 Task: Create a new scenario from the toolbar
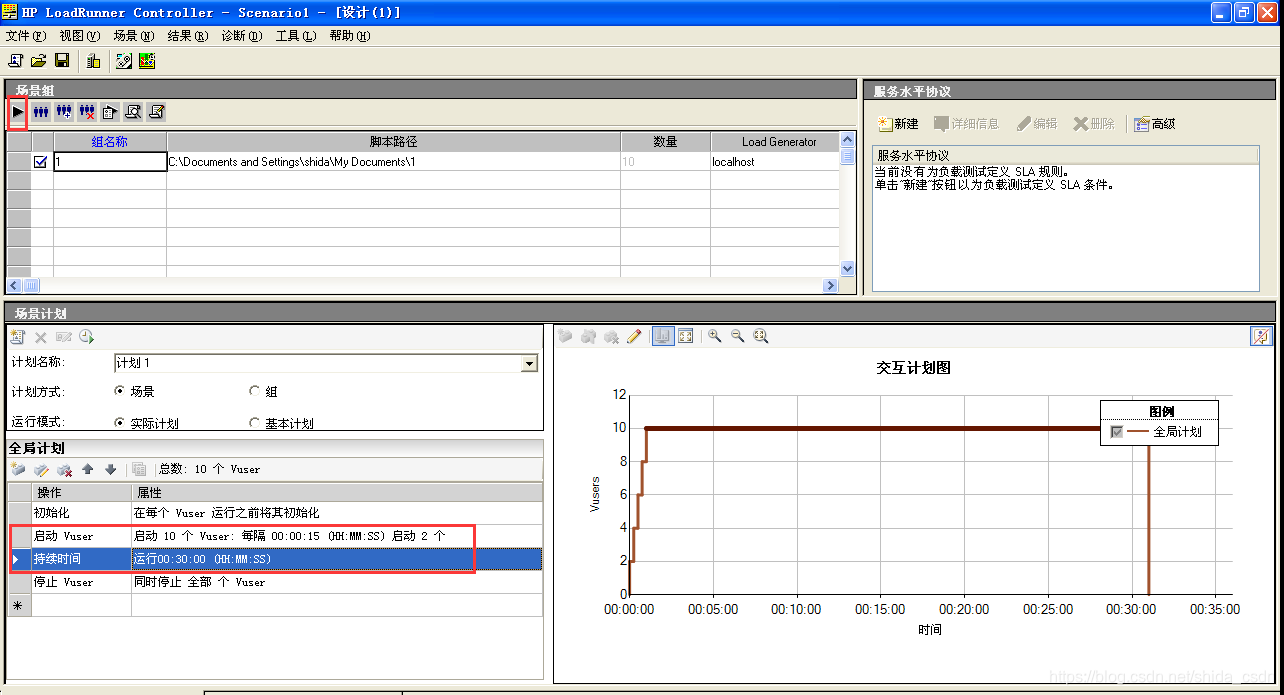pos(16,60)
